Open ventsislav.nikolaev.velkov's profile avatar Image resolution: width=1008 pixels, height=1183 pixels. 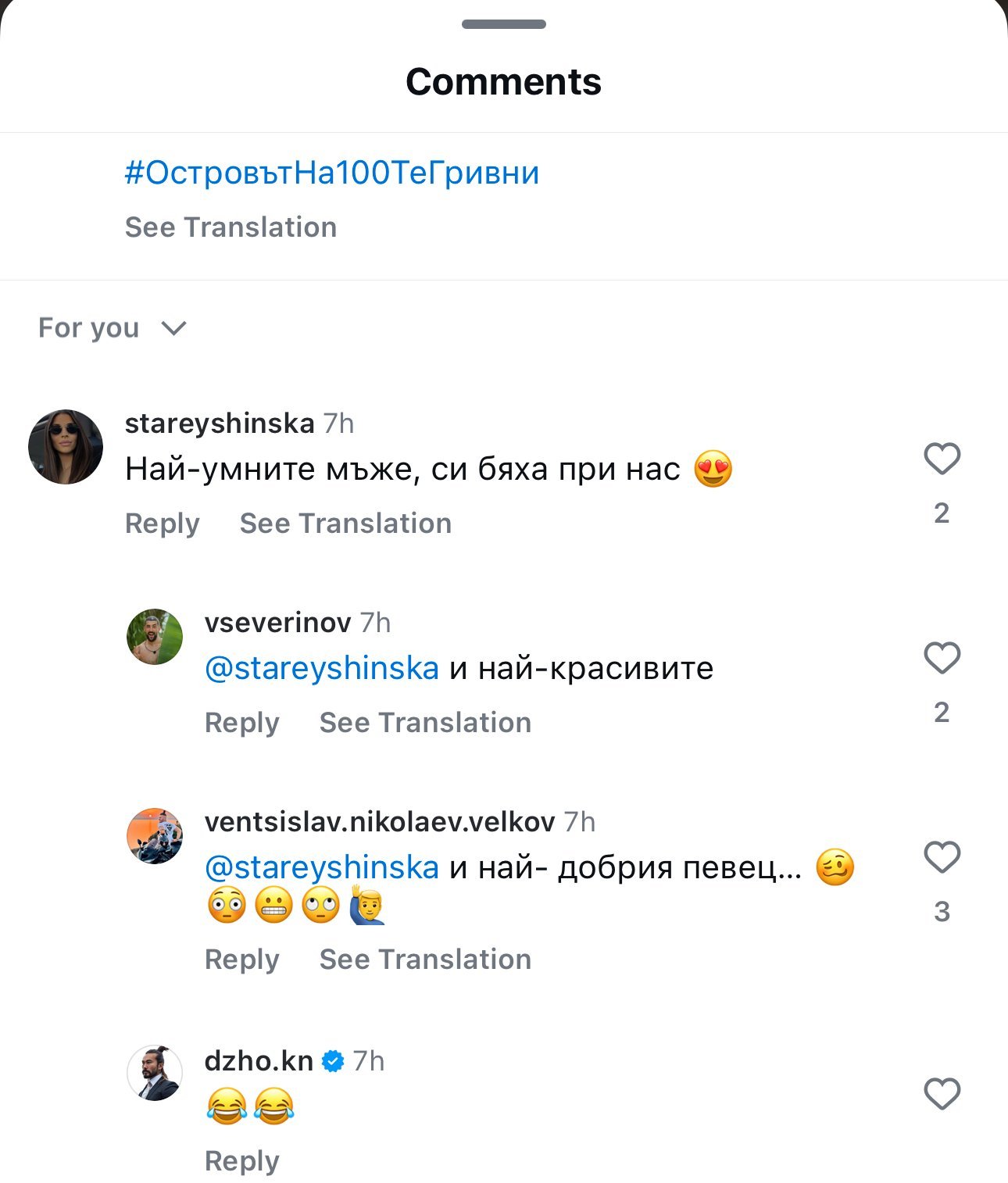pos(155,836)
